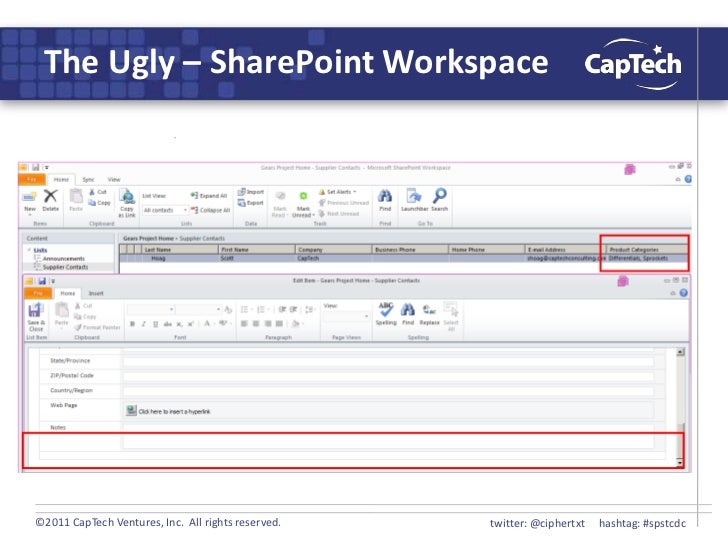
Task: Click the bulleted list button
Action: pyautogui.click(x=244, y=309)
